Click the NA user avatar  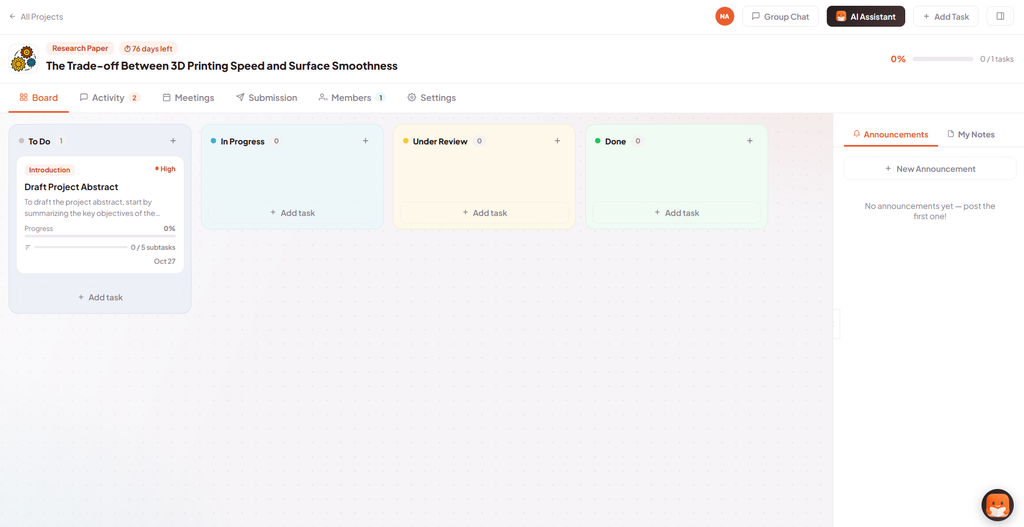tap(724, 16)
